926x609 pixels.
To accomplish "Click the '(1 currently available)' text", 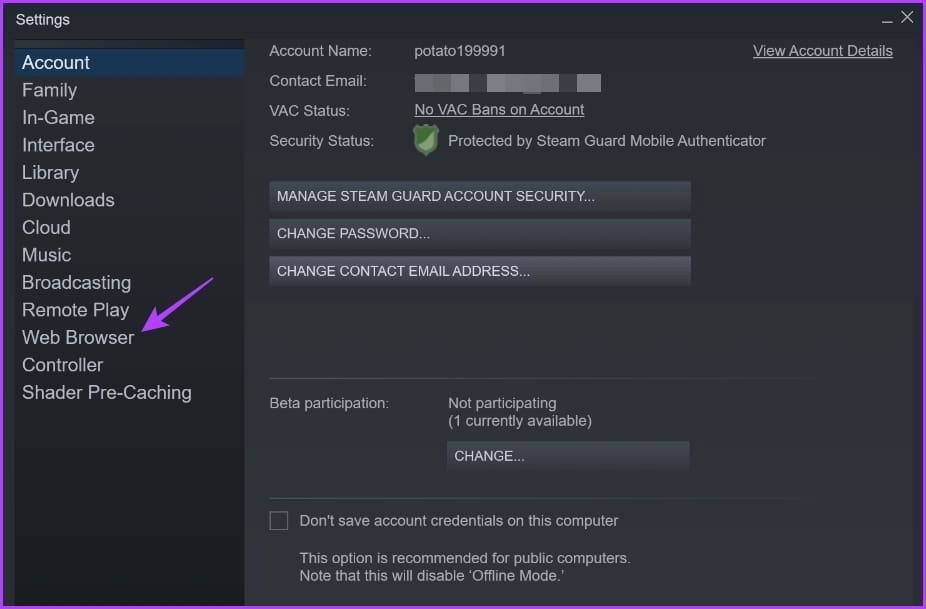I will coord(520,421).
